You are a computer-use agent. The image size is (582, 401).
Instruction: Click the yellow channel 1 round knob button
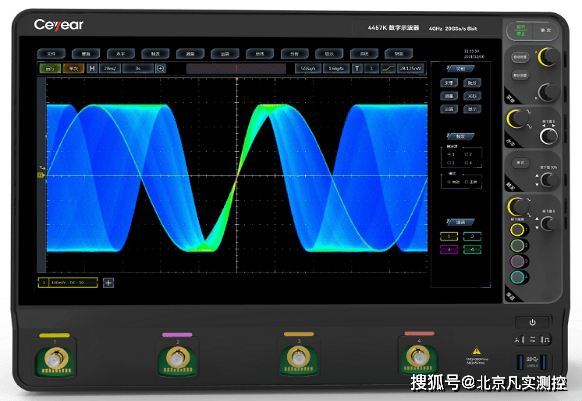(517, 230)
